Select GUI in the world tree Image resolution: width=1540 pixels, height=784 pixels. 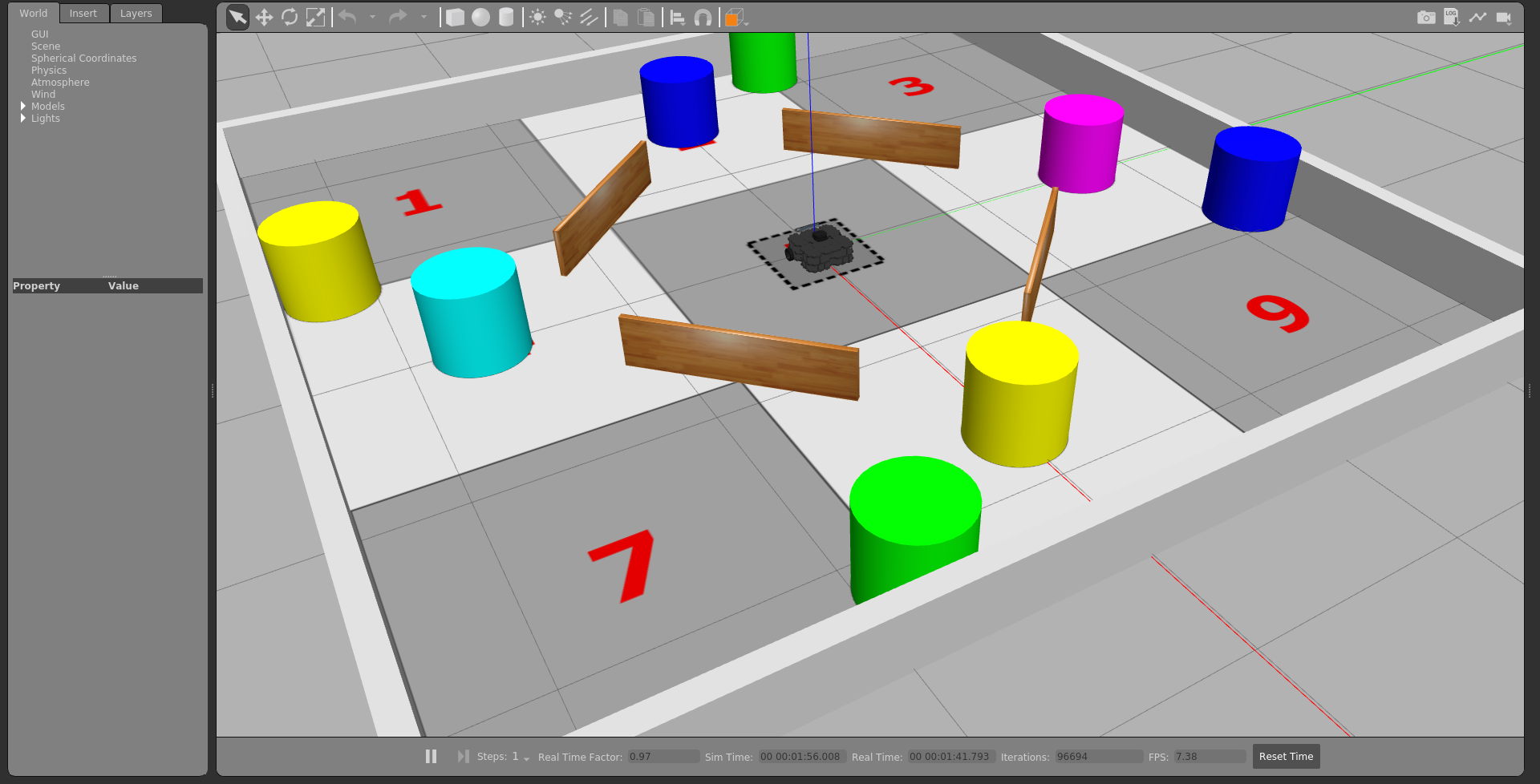(40, 34)
